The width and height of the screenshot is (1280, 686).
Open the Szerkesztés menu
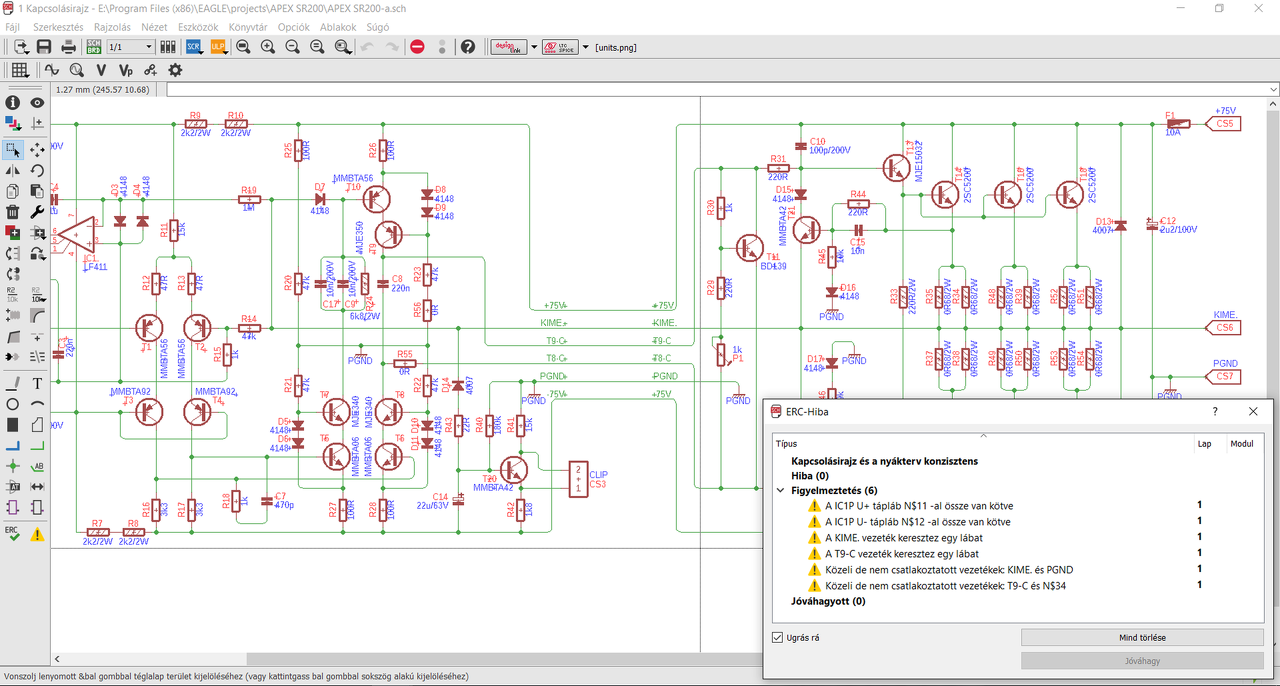pos(58,27)
